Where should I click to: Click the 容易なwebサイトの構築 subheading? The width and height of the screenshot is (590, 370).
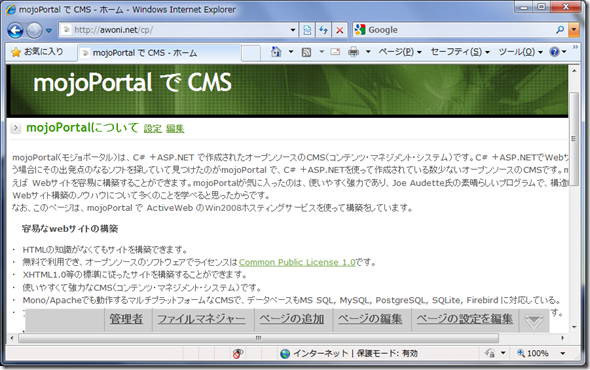(x=70, y=228)
